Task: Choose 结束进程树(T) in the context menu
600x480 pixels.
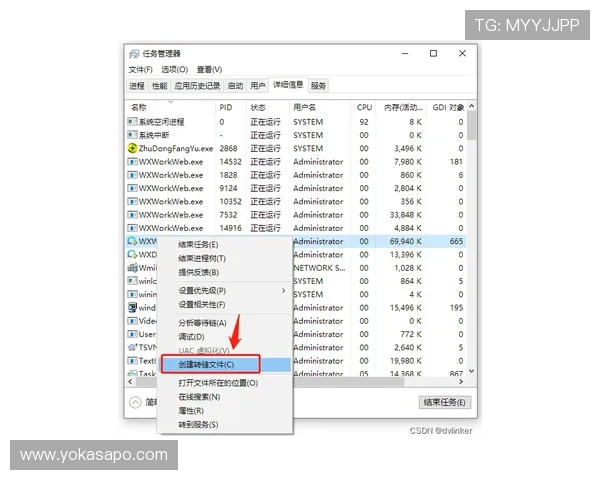Action: click(225, 258)
